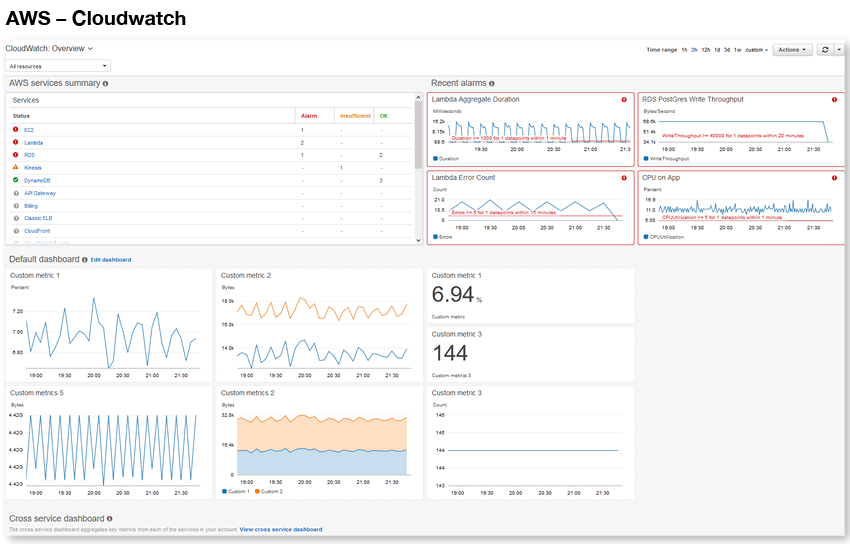
Task: Click the Insufficient column header
Action: [355, 116]
